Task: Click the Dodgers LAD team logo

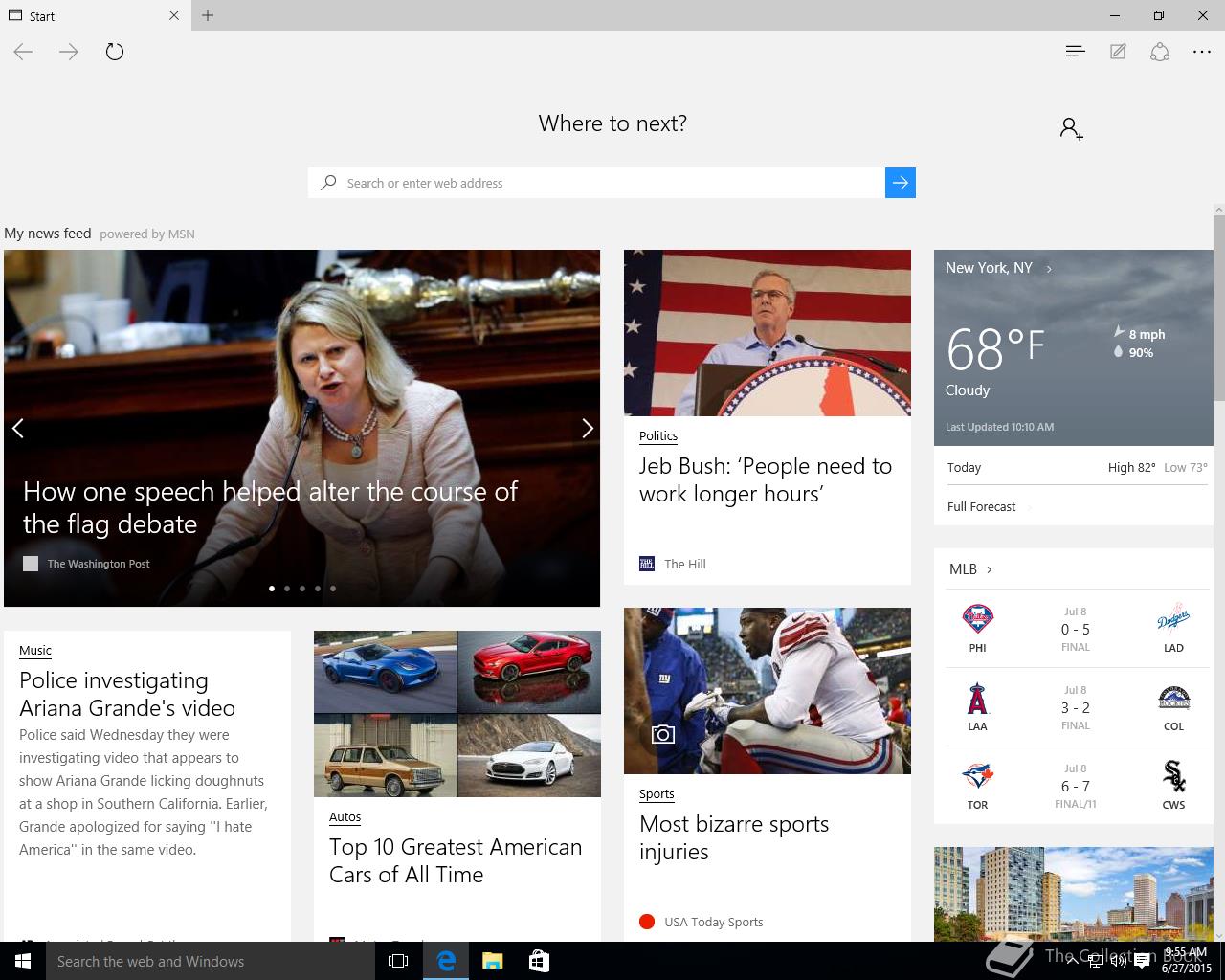Action: tap(1173, 619)
